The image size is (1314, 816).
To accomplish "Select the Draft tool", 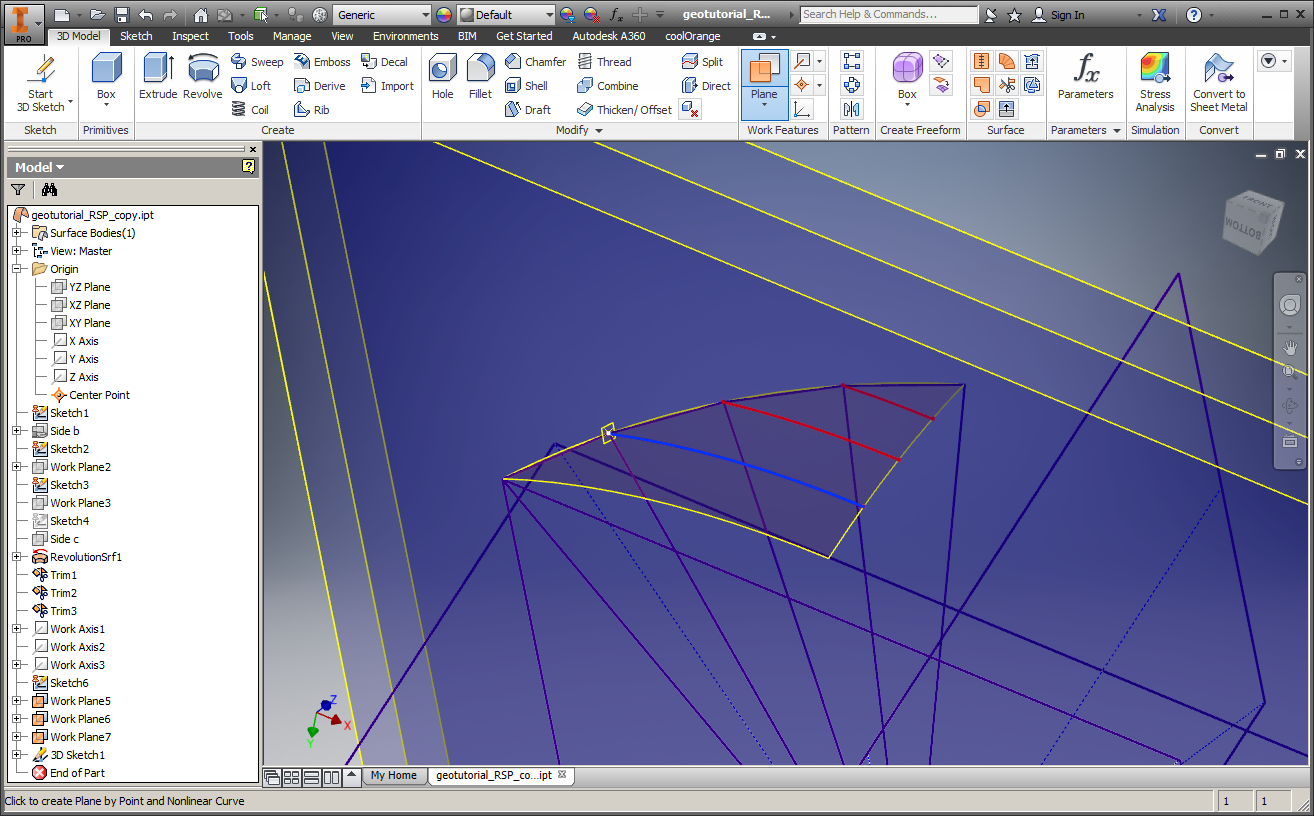I will tap(527, 109).
